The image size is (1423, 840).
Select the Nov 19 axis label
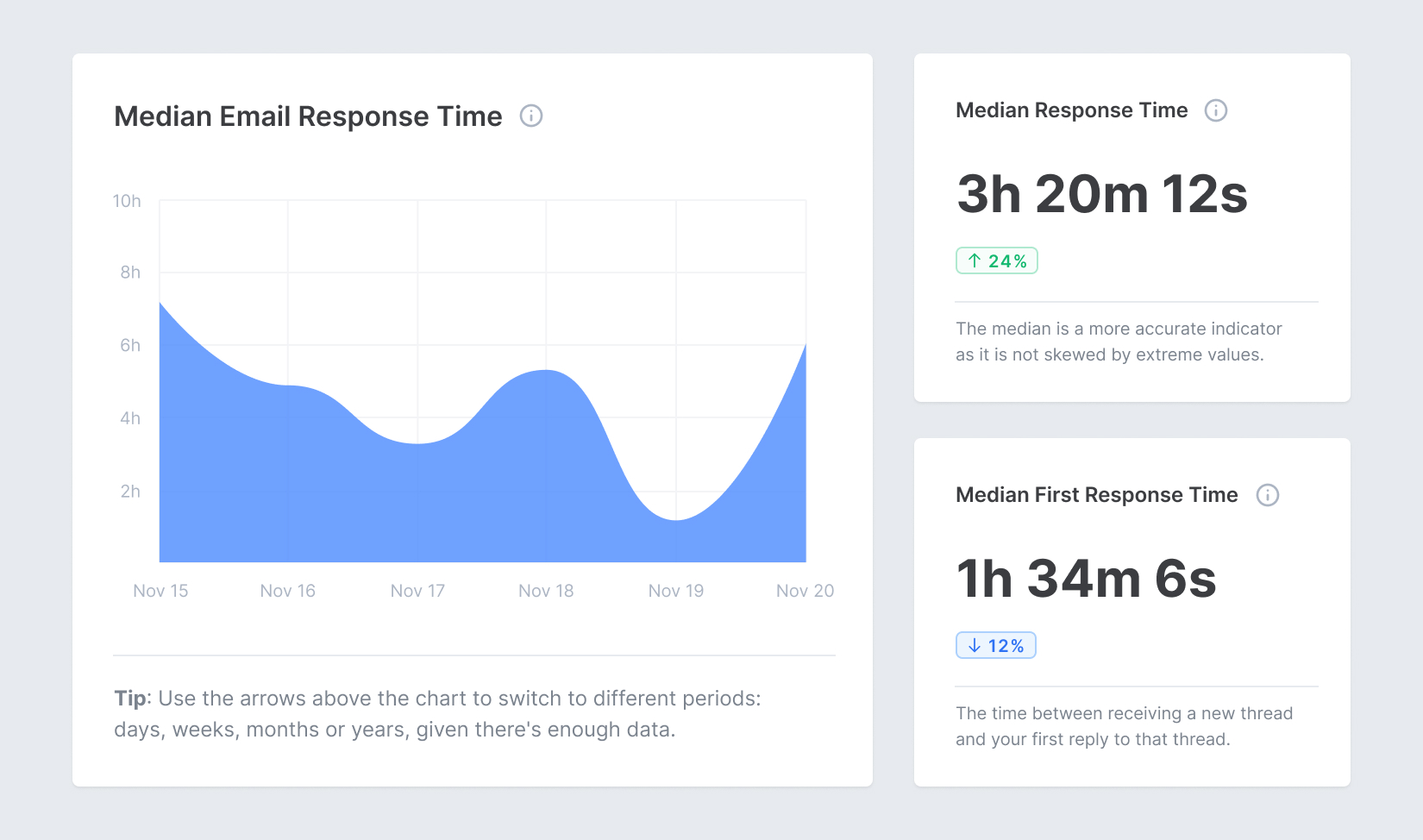click(x=676, y=591)
